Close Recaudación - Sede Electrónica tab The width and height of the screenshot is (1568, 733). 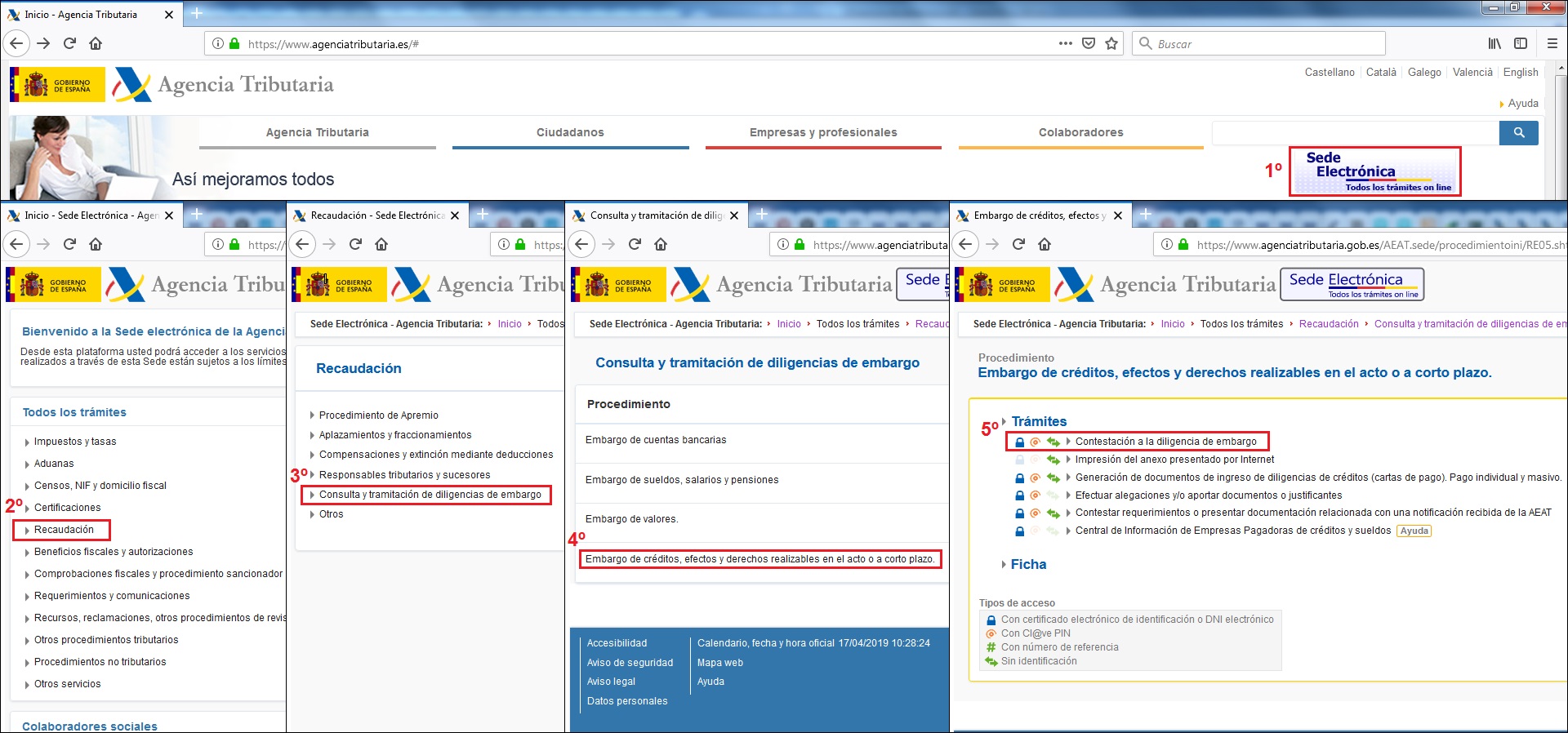point(455,215)
